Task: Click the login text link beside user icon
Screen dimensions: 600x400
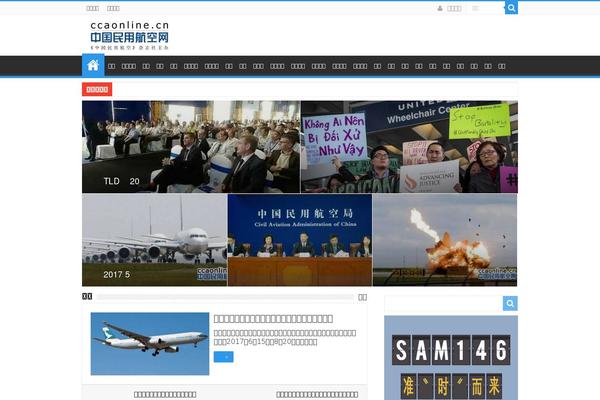Action: [x=454, y=8]
